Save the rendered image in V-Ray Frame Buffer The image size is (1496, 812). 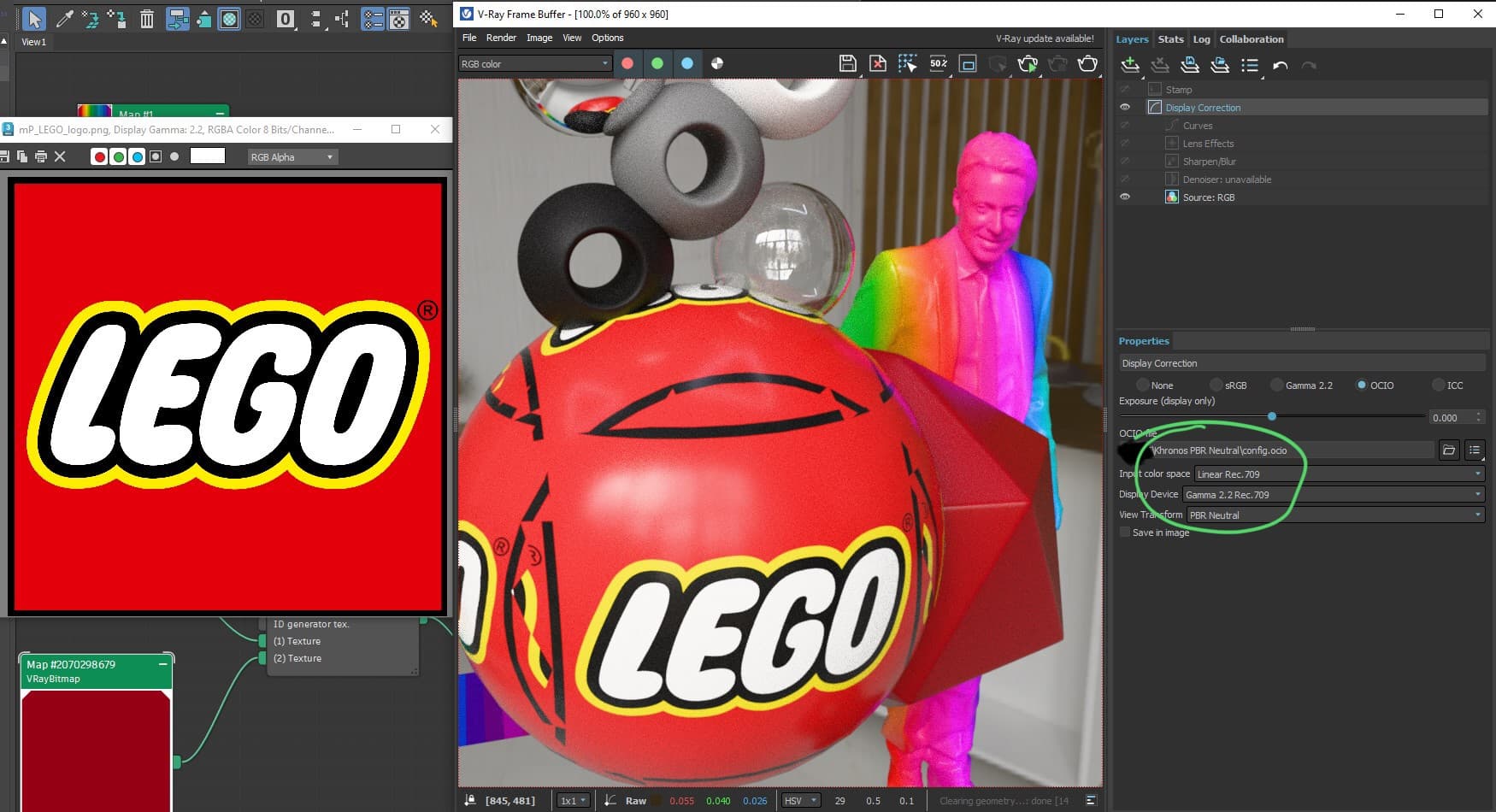coord(847,63)
